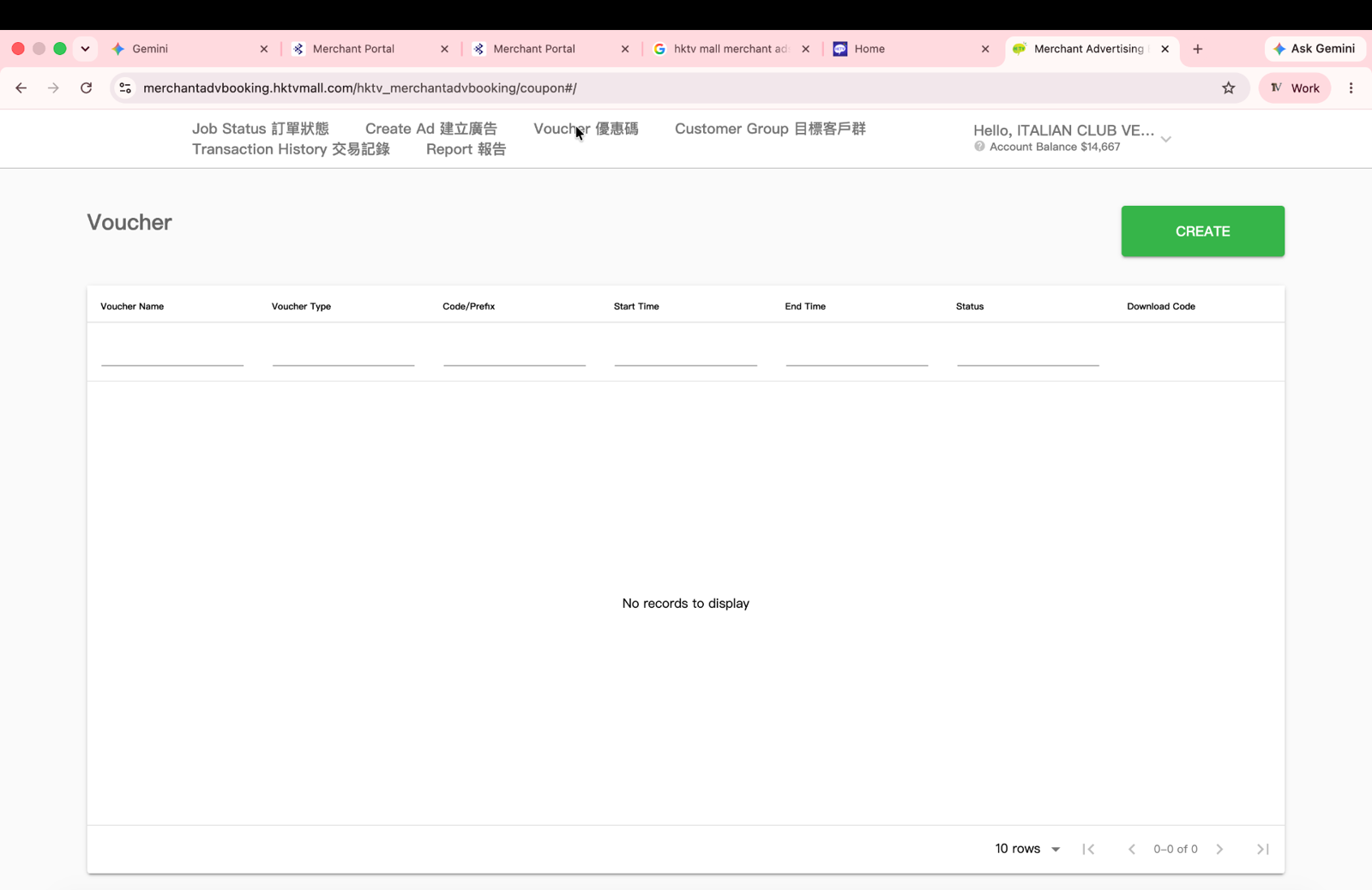Open the tab search dropdown arrow
Viewport: 1372px width, 890px height.
tap(85, 49)
